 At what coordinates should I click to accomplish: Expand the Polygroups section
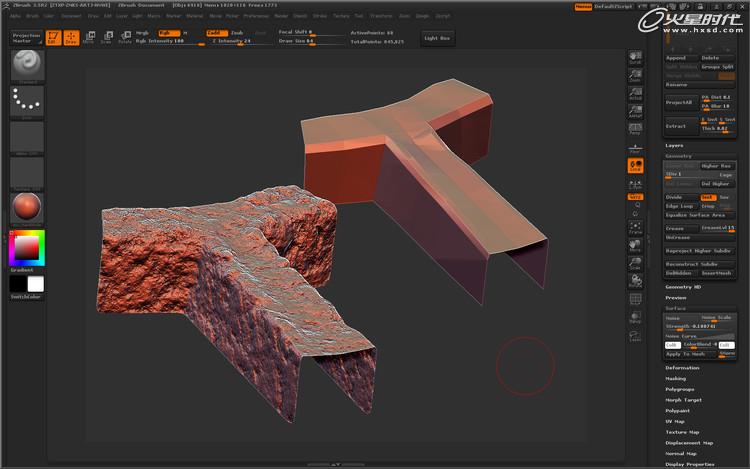[x=680, y=389]
